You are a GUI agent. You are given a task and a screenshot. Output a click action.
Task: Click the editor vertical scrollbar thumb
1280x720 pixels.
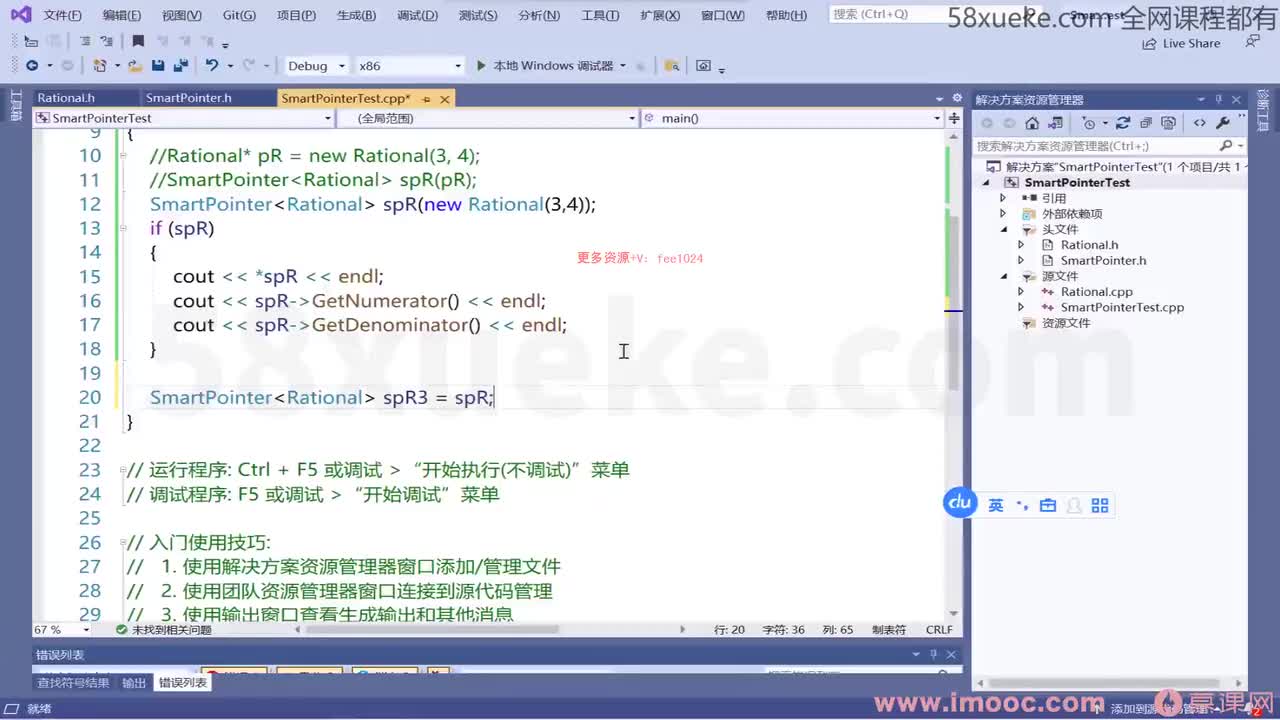(953, 303)
